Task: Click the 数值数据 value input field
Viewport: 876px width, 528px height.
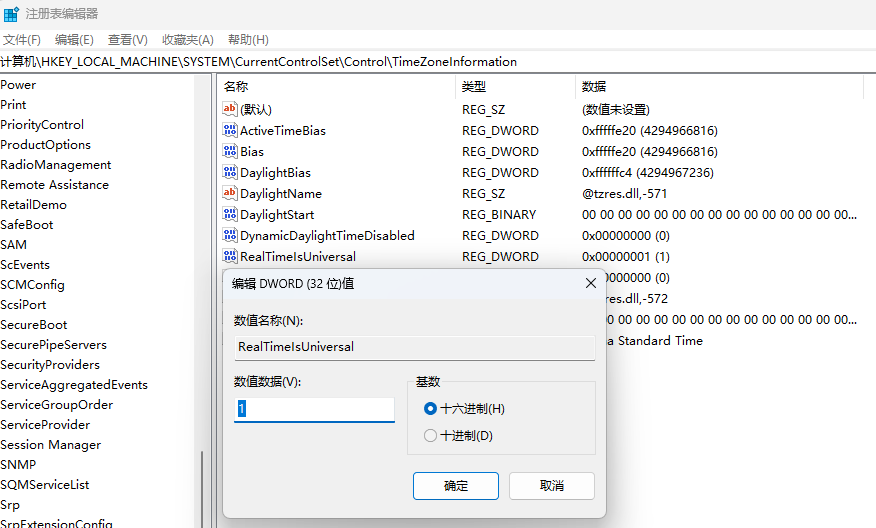Action: pyautogui.click(x=314, y=409)
